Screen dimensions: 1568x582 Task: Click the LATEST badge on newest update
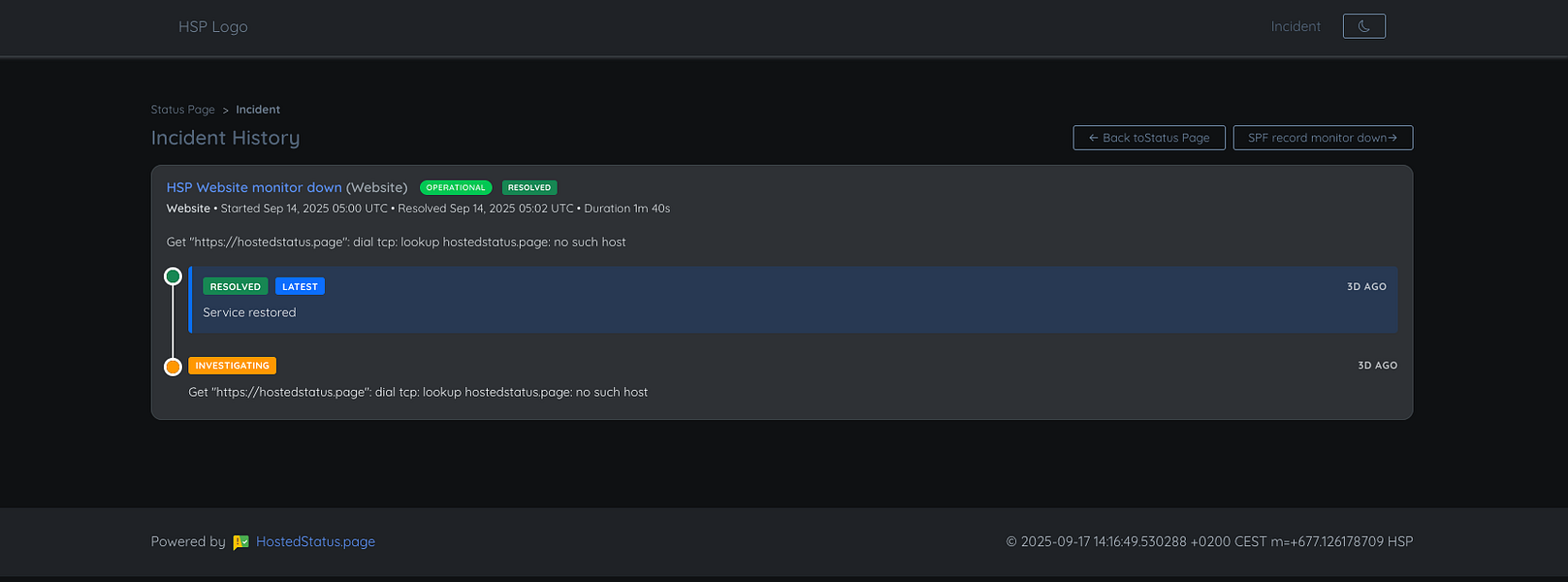click(x=300, y=285)
